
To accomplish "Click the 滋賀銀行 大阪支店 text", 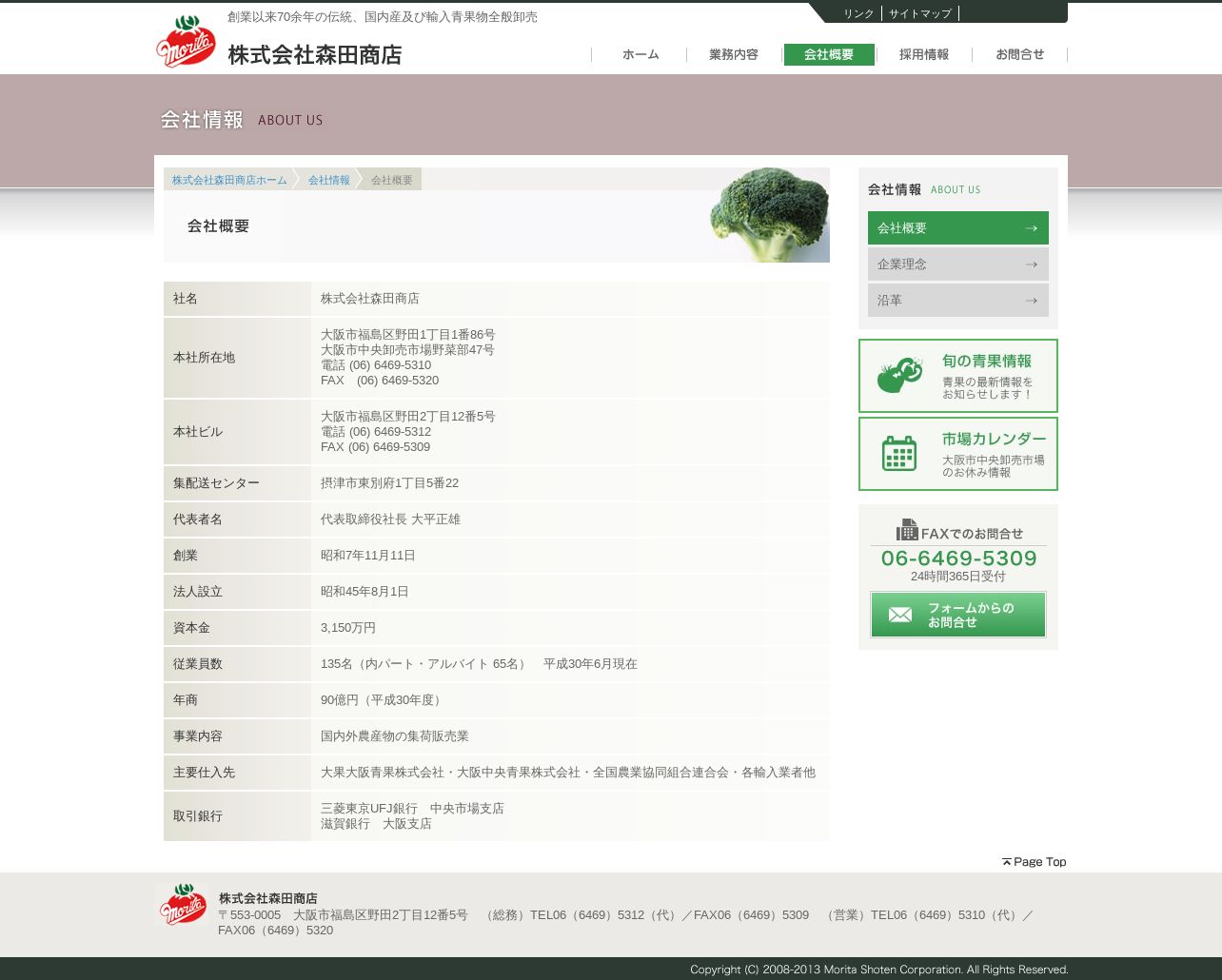I will coord(376,824).
